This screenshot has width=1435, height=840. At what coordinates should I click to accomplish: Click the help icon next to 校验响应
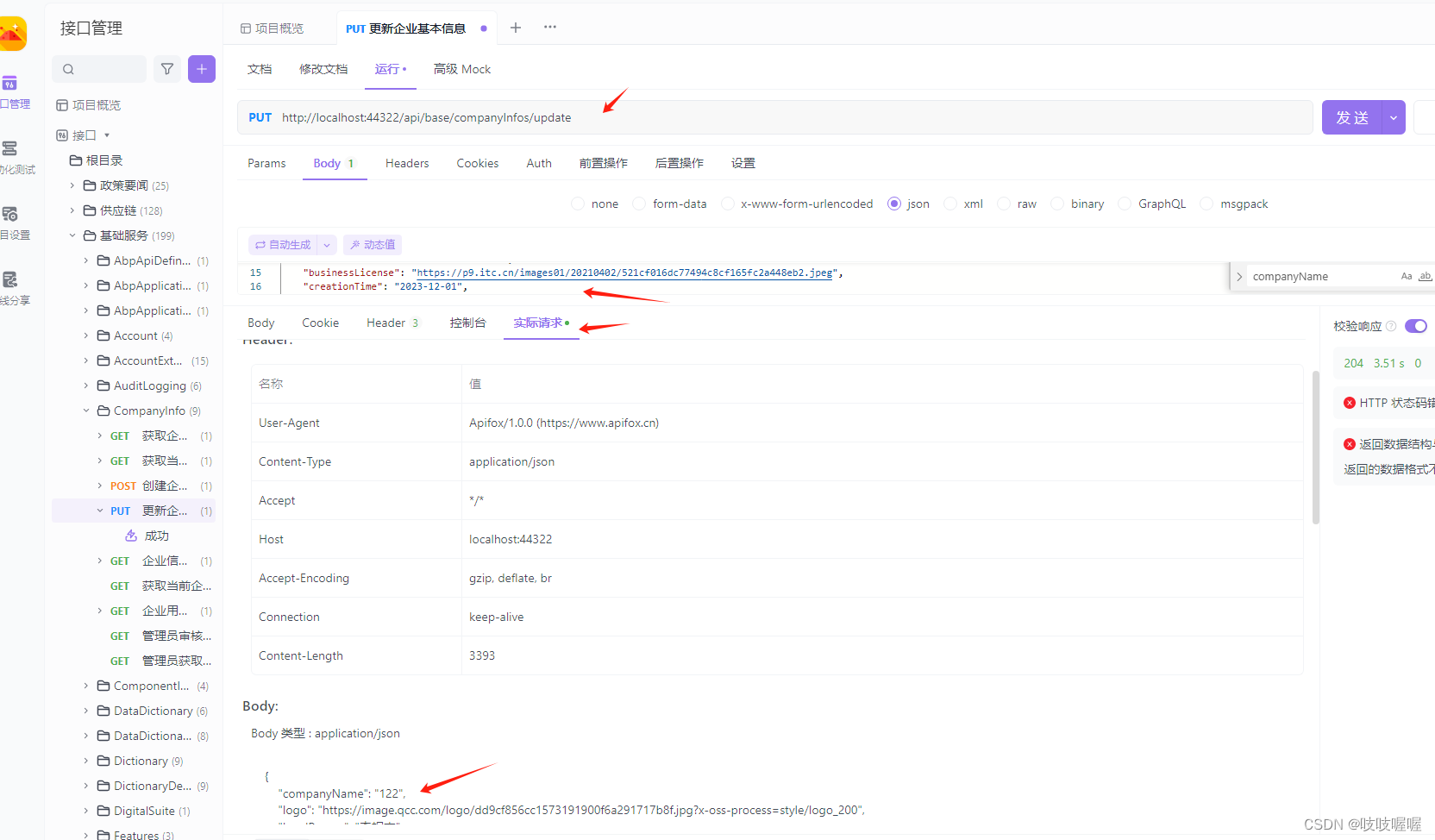pyautogui.click(x=1391, y=326)
